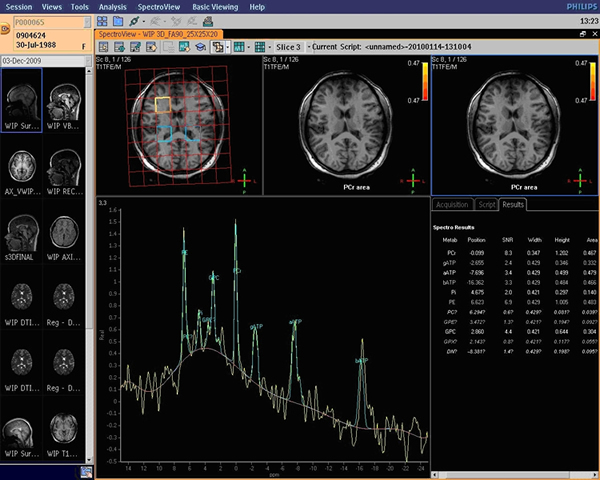Click the highlighted voxel layout toolbar icon
The width and height of the screenshot is (600, 480).
(217, 47)
